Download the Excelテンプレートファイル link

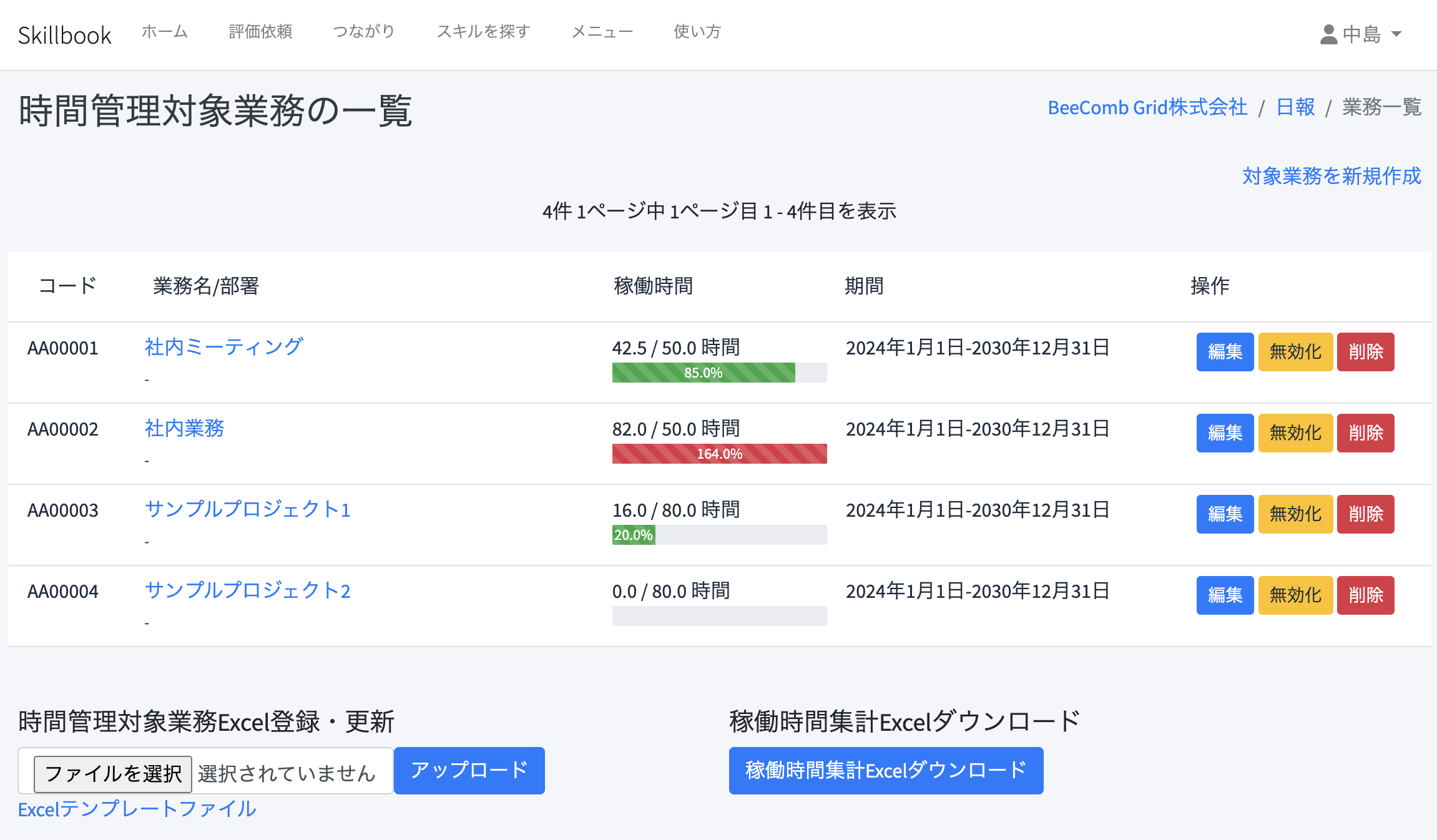pyautogui.click(x=137, y=809)
